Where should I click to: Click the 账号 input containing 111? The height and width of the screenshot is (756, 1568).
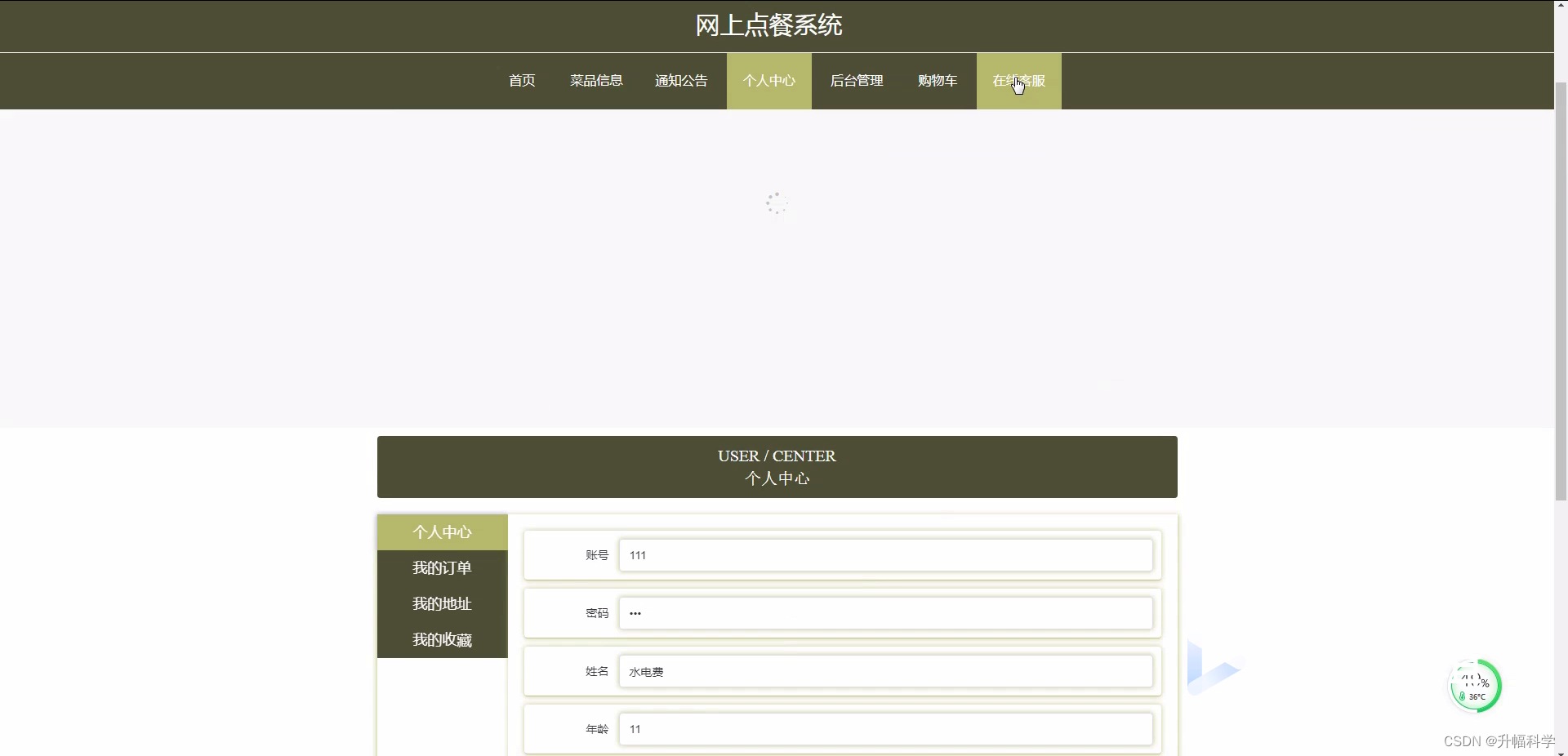885,555
